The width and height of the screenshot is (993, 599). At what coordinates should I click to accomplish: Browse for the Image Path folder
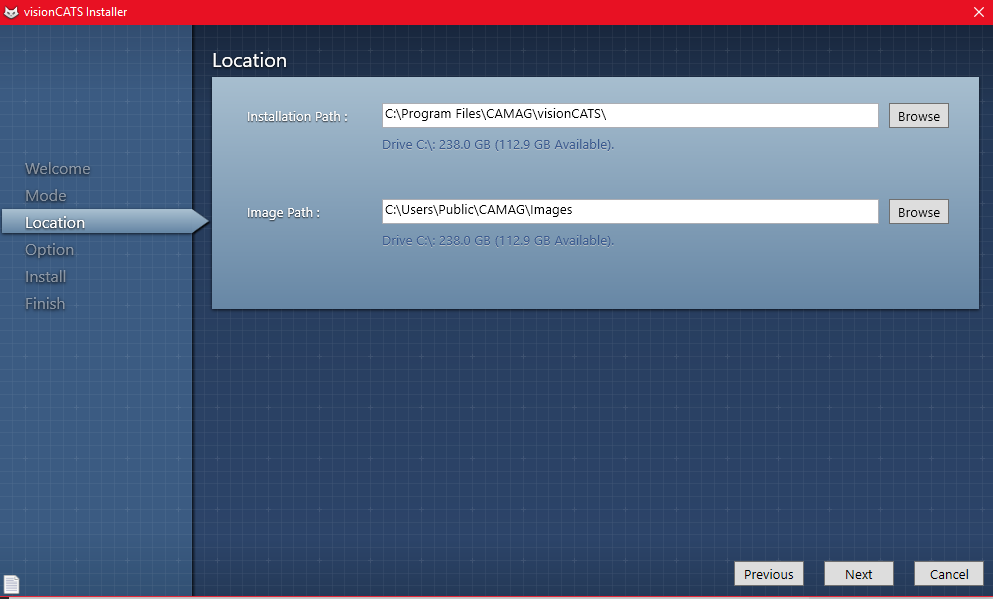point(918,212)
